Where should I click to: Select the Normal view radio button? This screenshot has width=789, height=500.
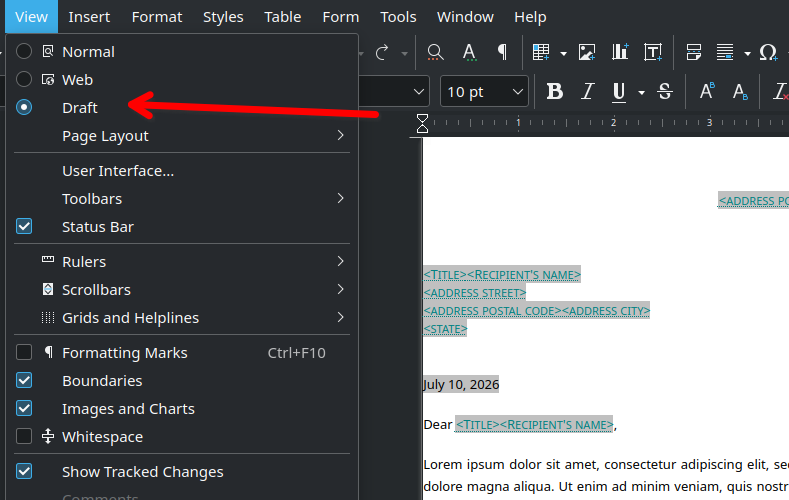(x=24, y=51)
